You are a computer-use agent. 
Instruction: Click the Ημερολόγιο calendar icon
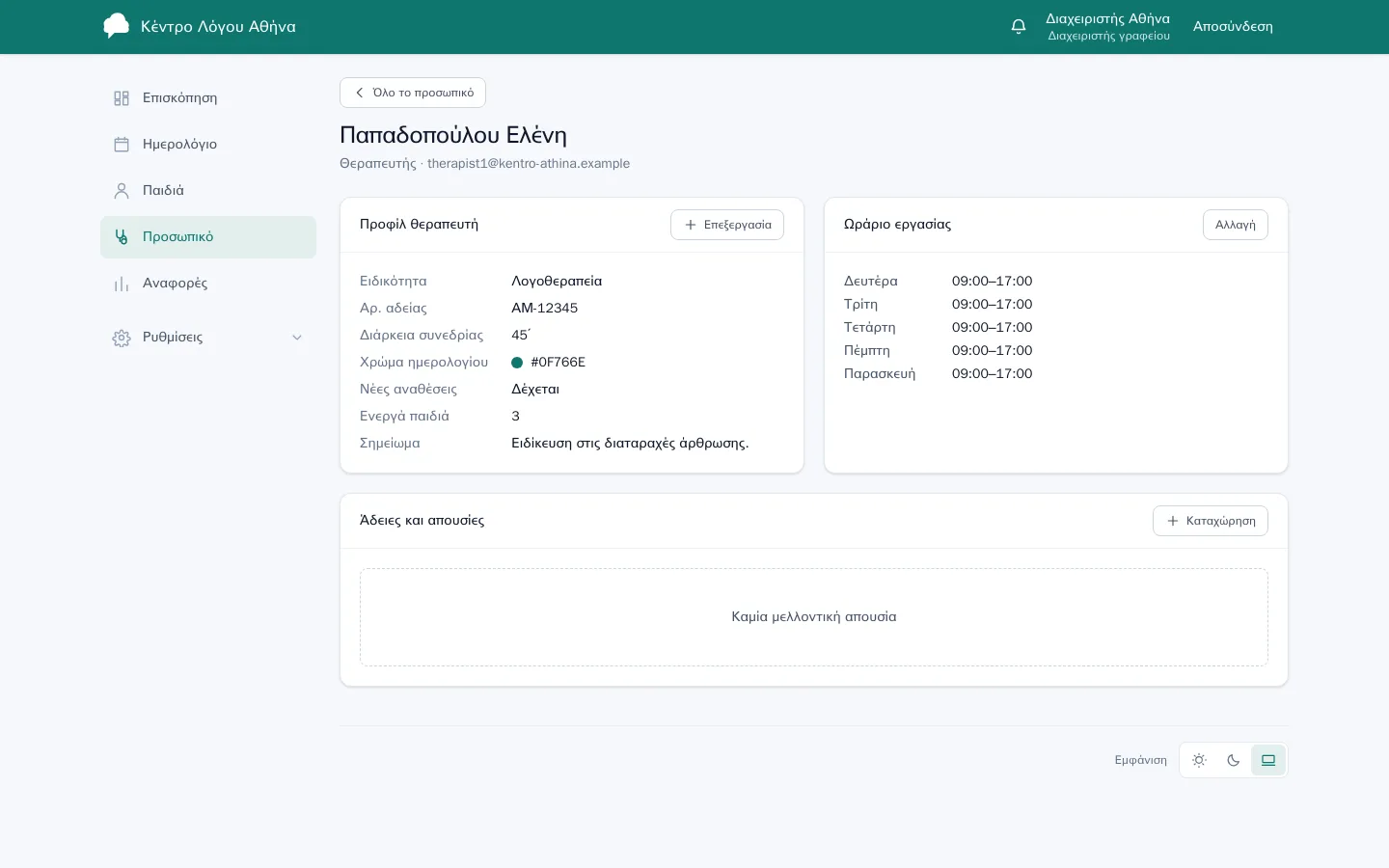(x=122, y=145)
